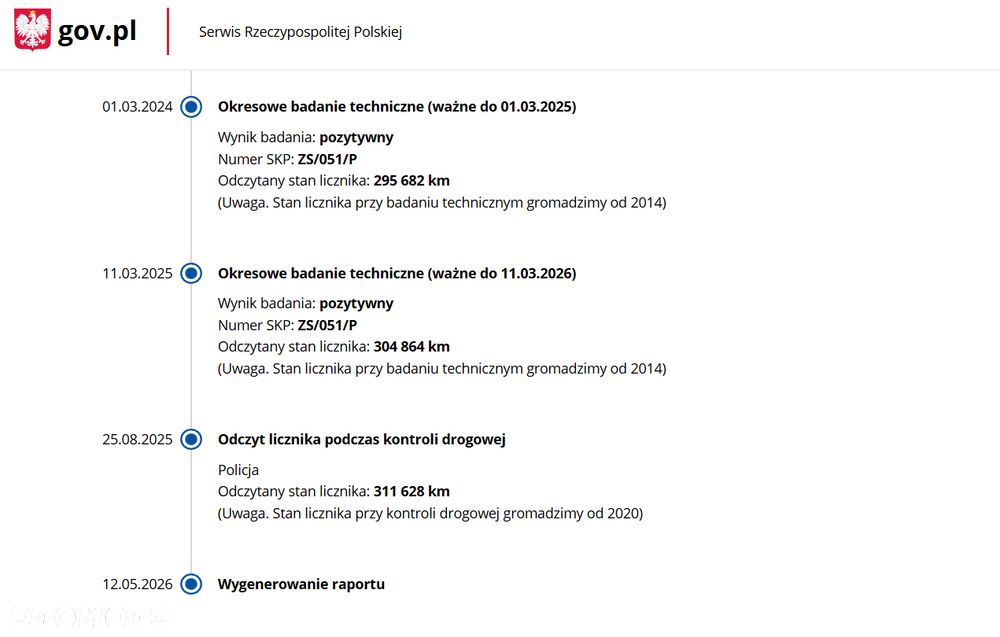Click the Polish eagle emblem logo

33,30
